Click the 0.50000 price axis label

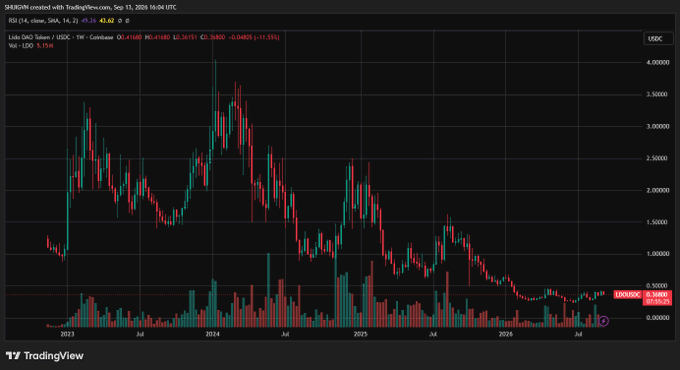(657, 286)
